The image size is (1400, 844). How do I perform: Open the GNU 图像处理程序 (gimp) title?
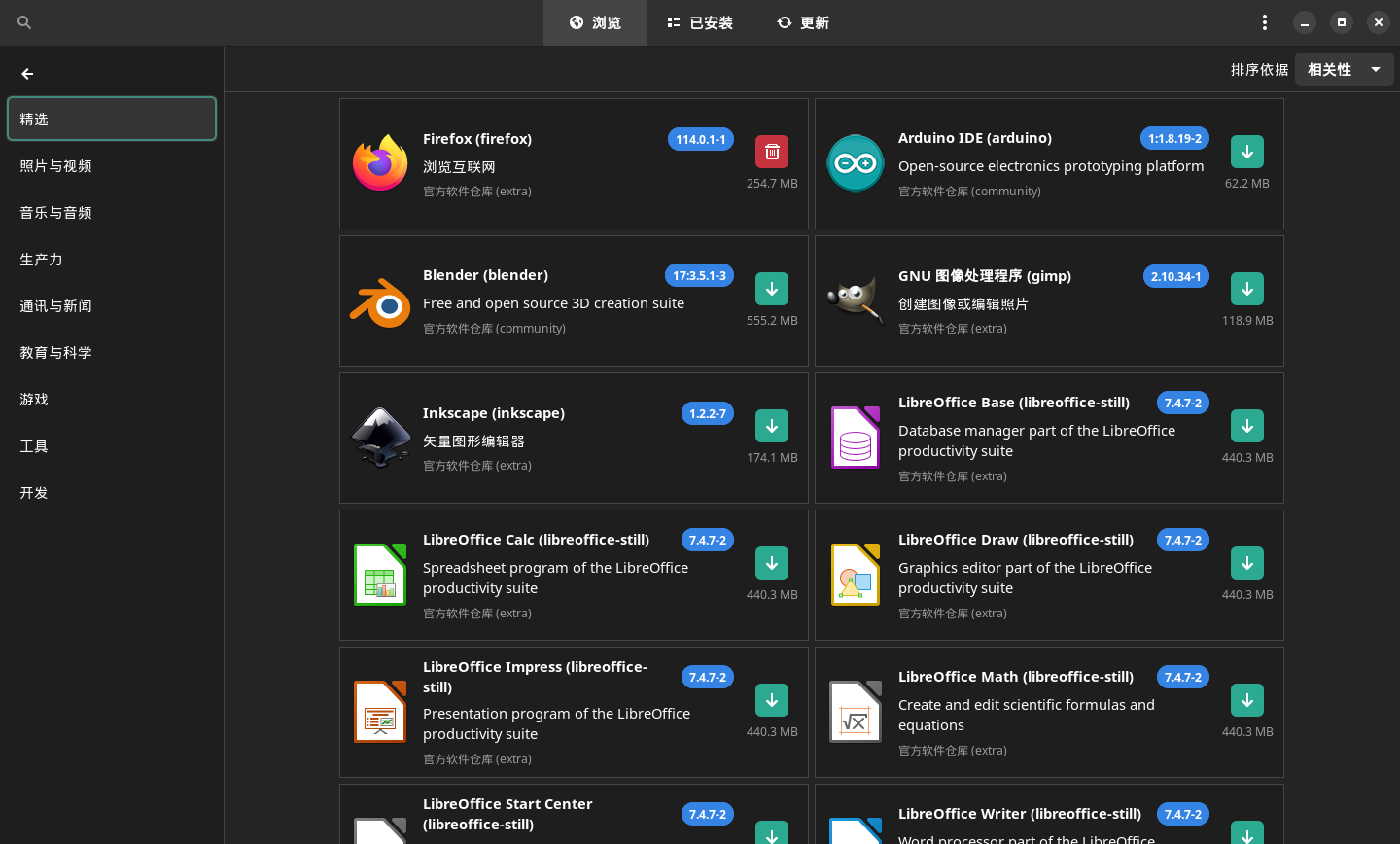point(985,276)
